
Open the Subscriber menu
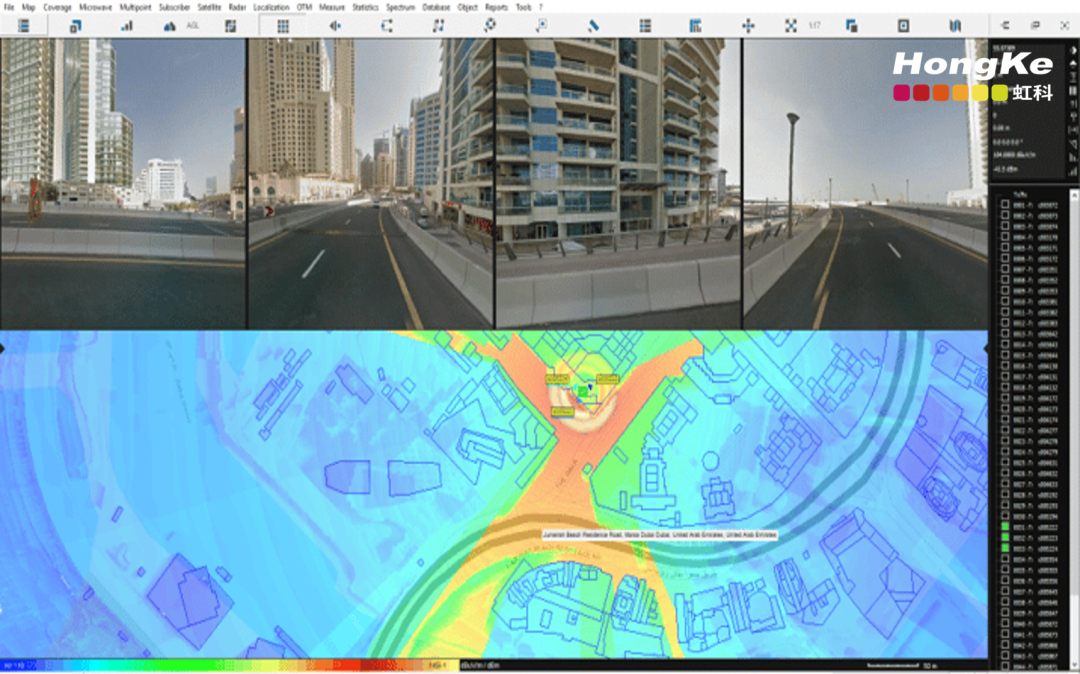point(174,7)
